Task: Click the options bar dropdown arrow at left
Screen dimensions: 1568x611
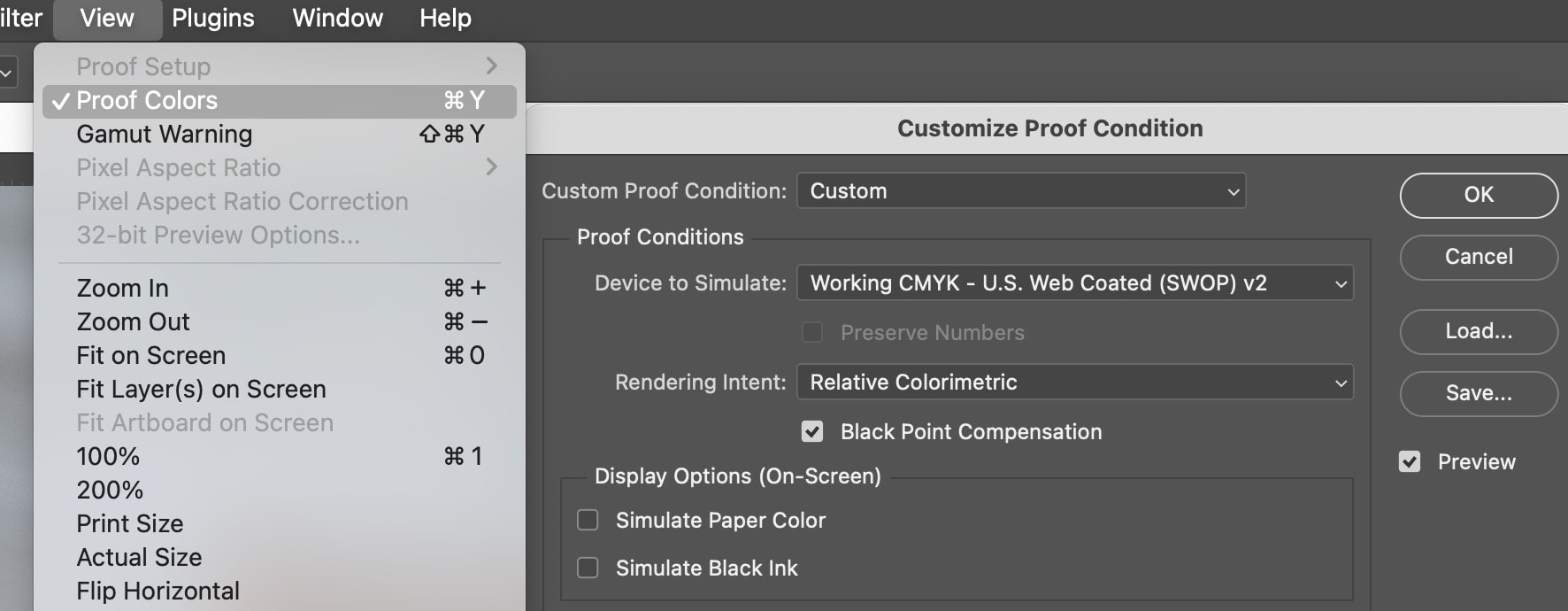Action: pyautogui.click(x=6, y=73)
